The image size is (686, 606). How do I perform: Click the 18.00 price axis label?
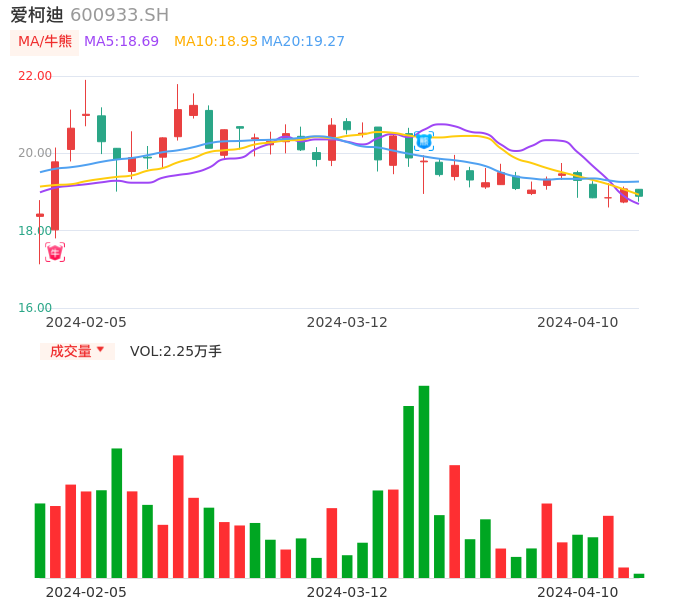pos(35,231)
